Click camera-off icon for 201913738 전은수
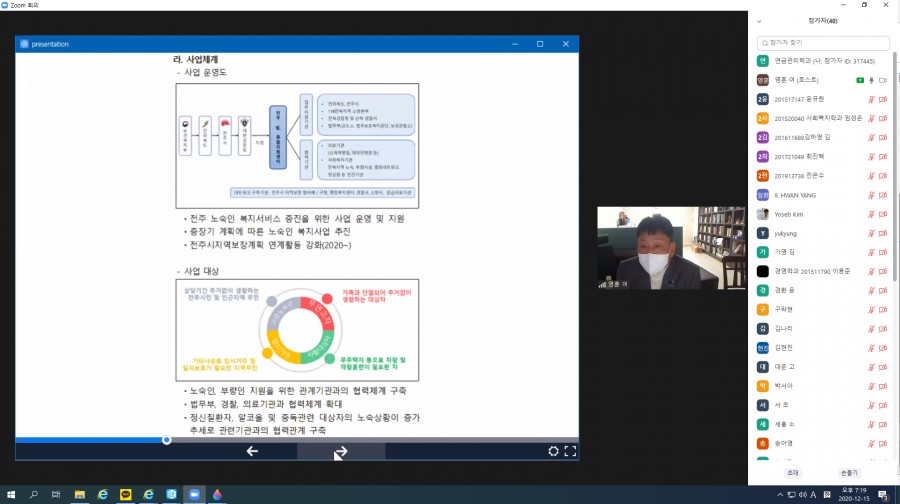The height and width of the screenshot is (504, 900). [x=883, y=176]
